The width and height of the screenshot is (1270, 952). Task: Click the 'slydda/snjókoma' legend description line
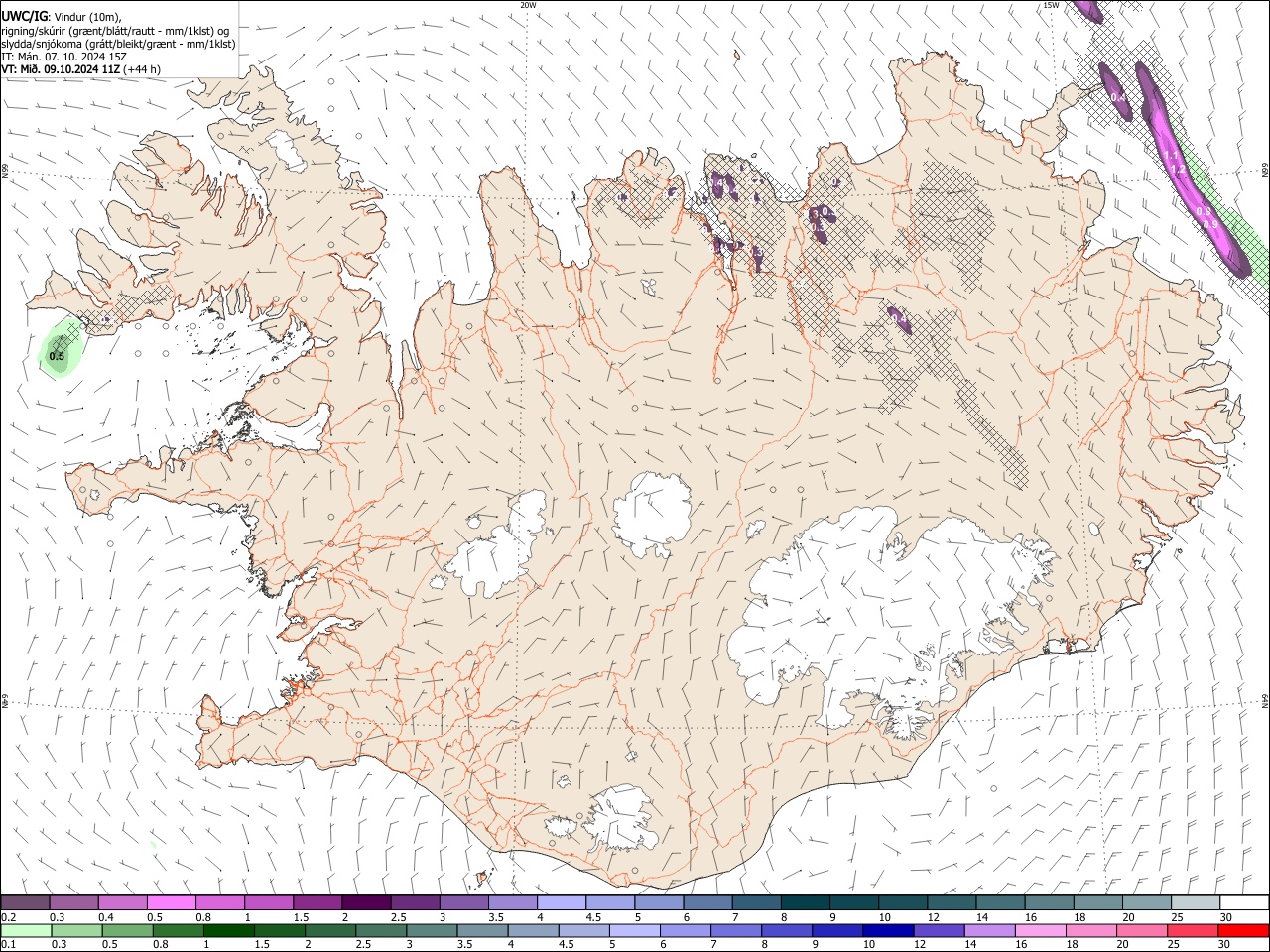118,44
